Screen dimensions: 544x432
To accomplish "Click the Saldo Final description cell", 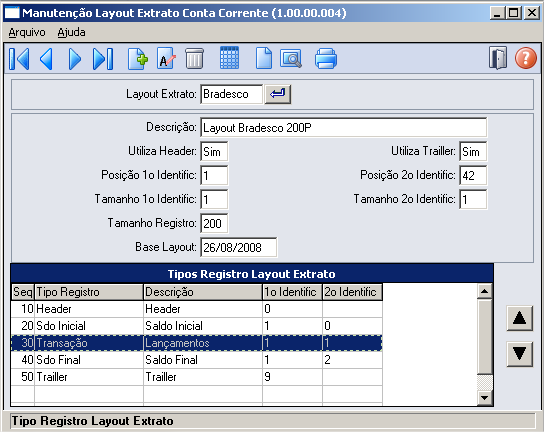I will point(203,360).
